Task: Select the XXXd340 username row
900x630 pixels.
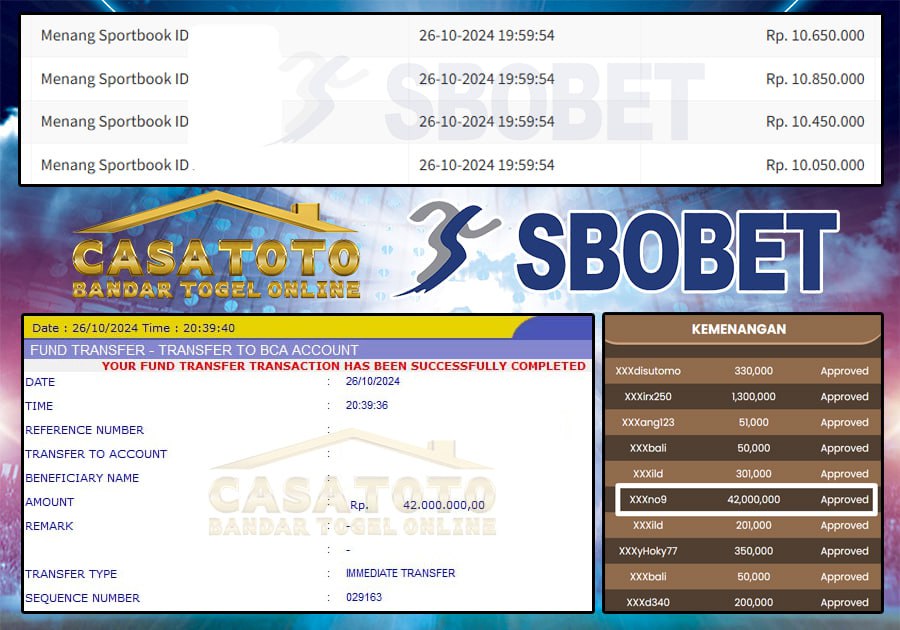Action: 648,602
